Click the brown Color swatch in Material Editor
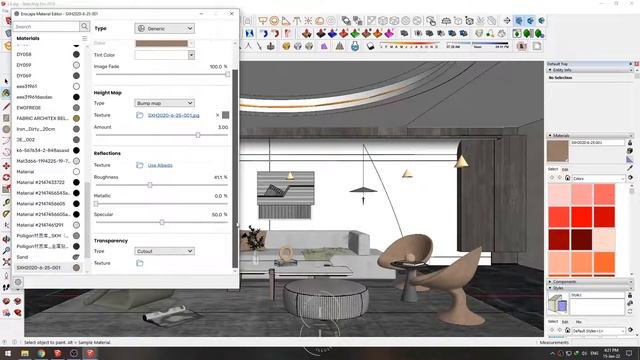 (x=162, y=43)
